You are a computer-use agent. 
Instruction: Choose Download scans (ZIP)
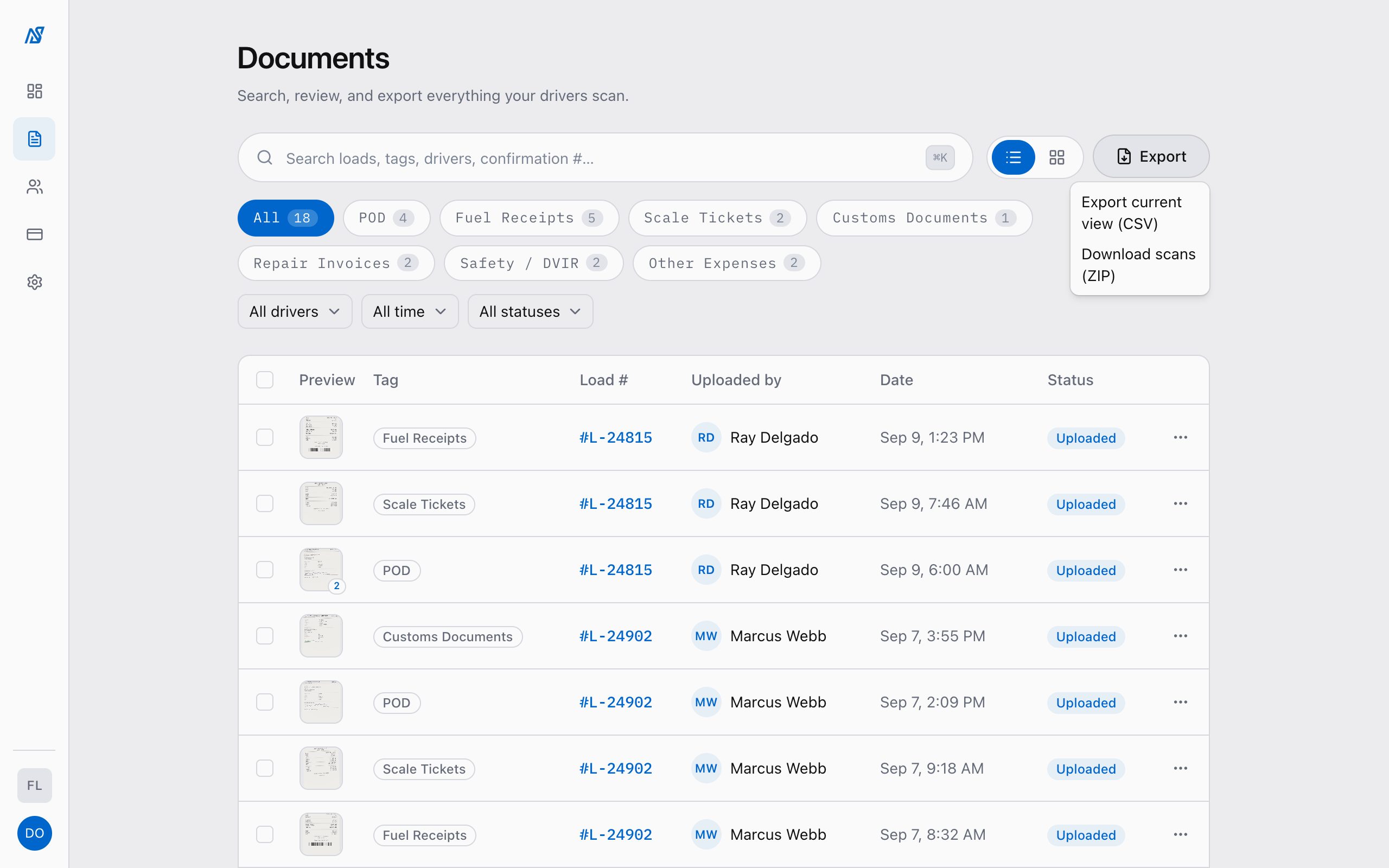point(1139,265)
